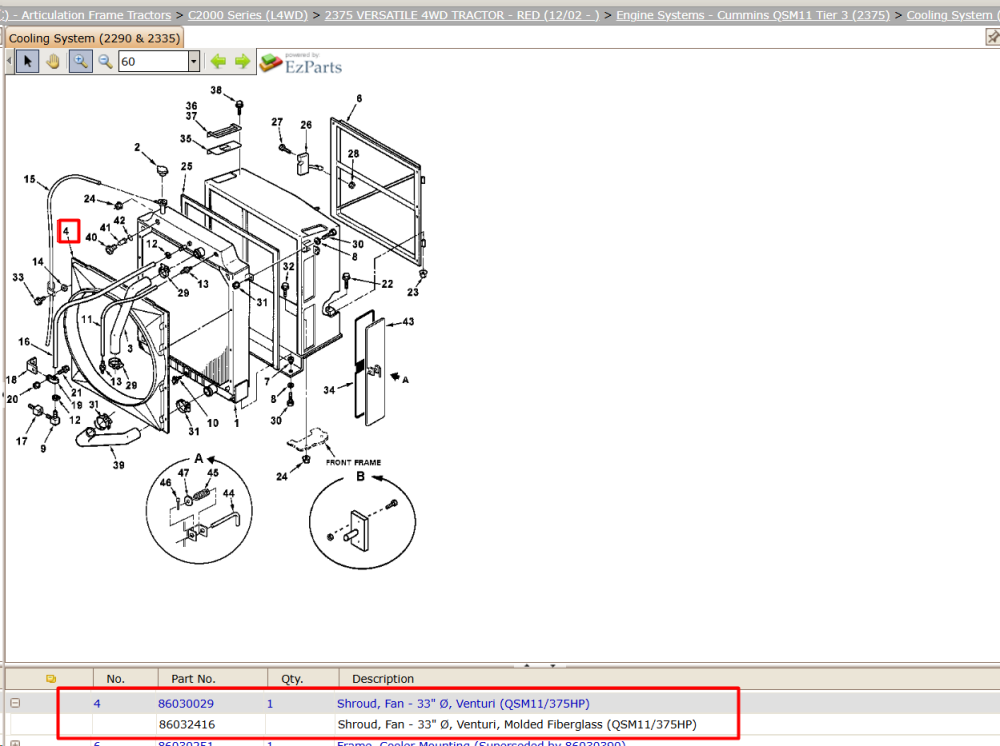Click callout 39 on the diagram

119,465
